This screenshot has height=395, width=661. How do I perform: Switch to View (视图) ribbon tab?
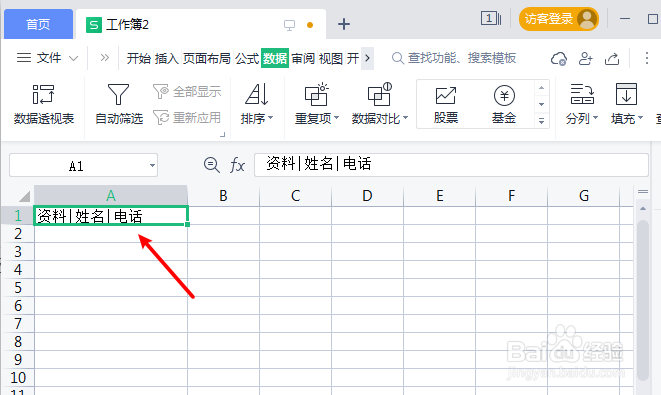[331, 58]
